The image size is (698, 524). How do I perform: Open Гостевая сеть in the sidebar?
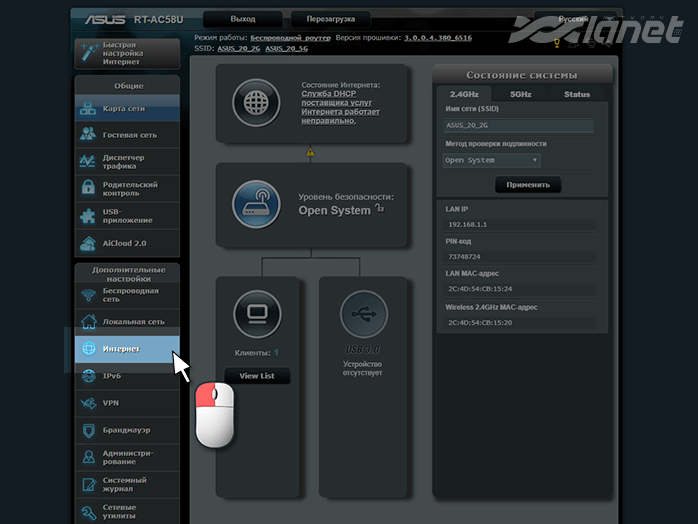[127, 135]
